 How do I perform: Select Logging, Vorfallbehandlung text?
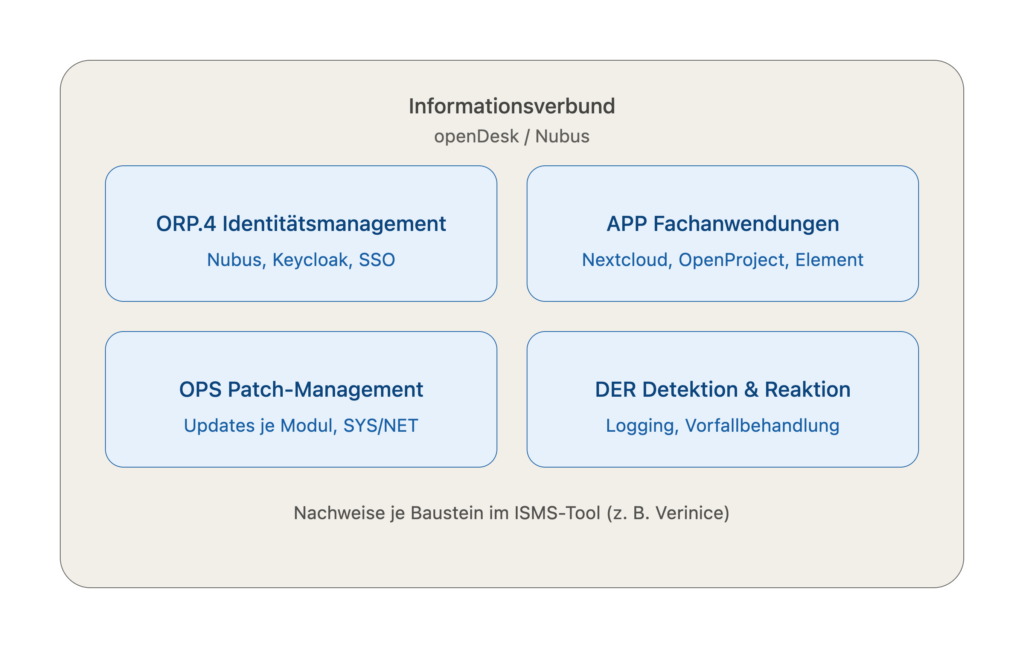[x=722, y=425]
